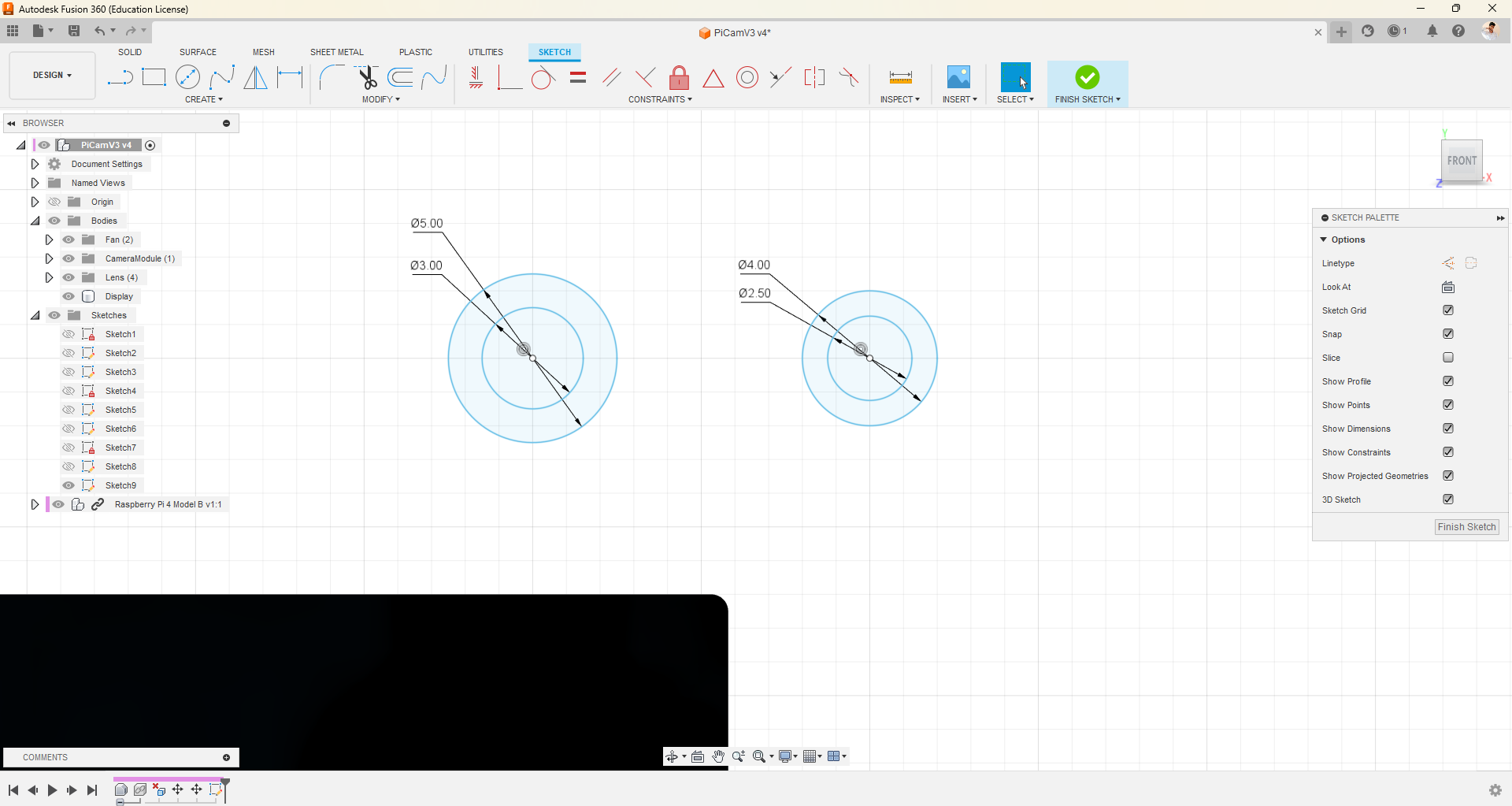This screenshot has height=806, width=1512.
Task: Click the Finish Sketch palette button
Action: coord(1466,527)
